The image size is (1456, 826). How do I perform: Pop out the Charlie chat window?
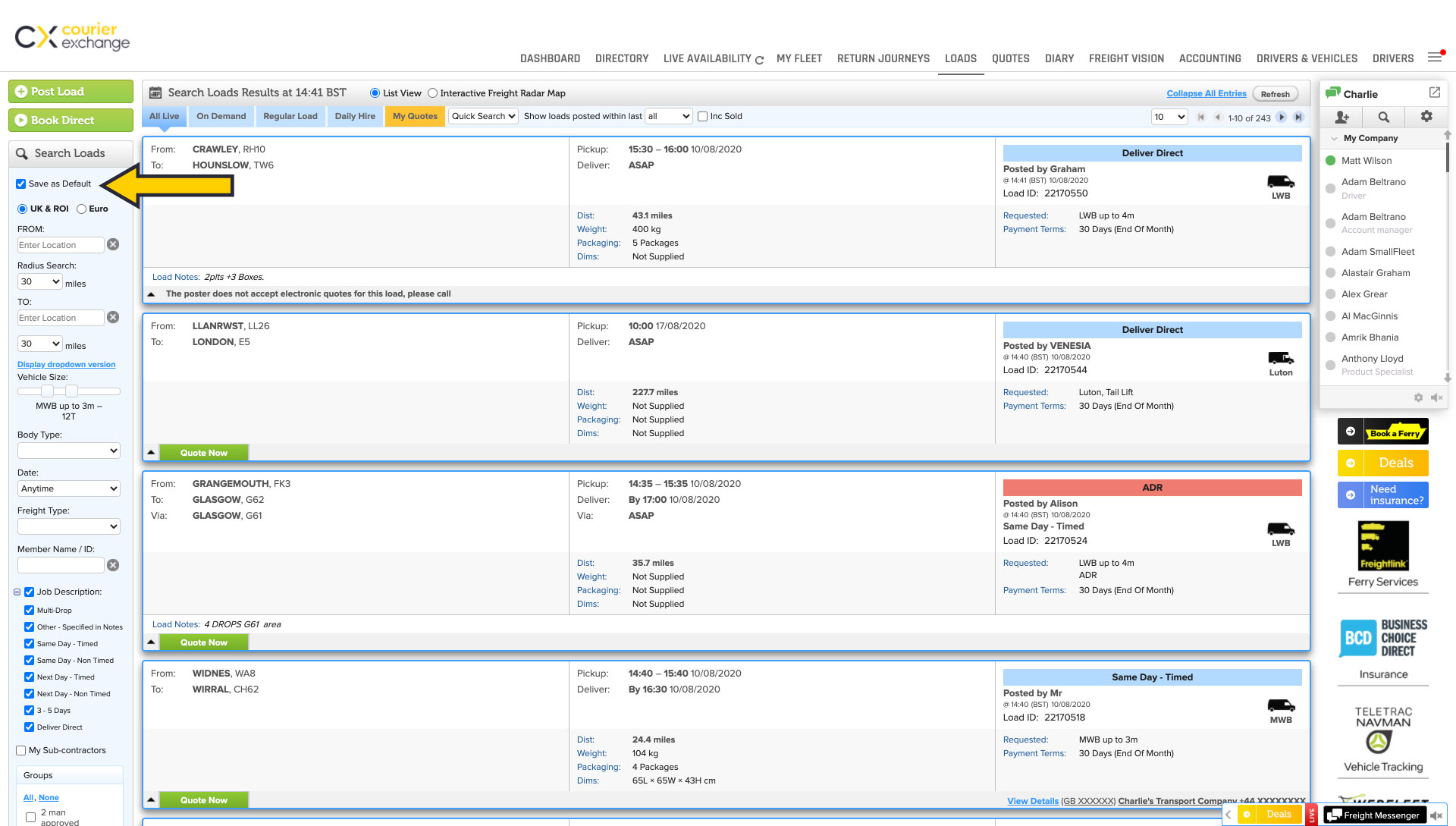click(1435, 93)
